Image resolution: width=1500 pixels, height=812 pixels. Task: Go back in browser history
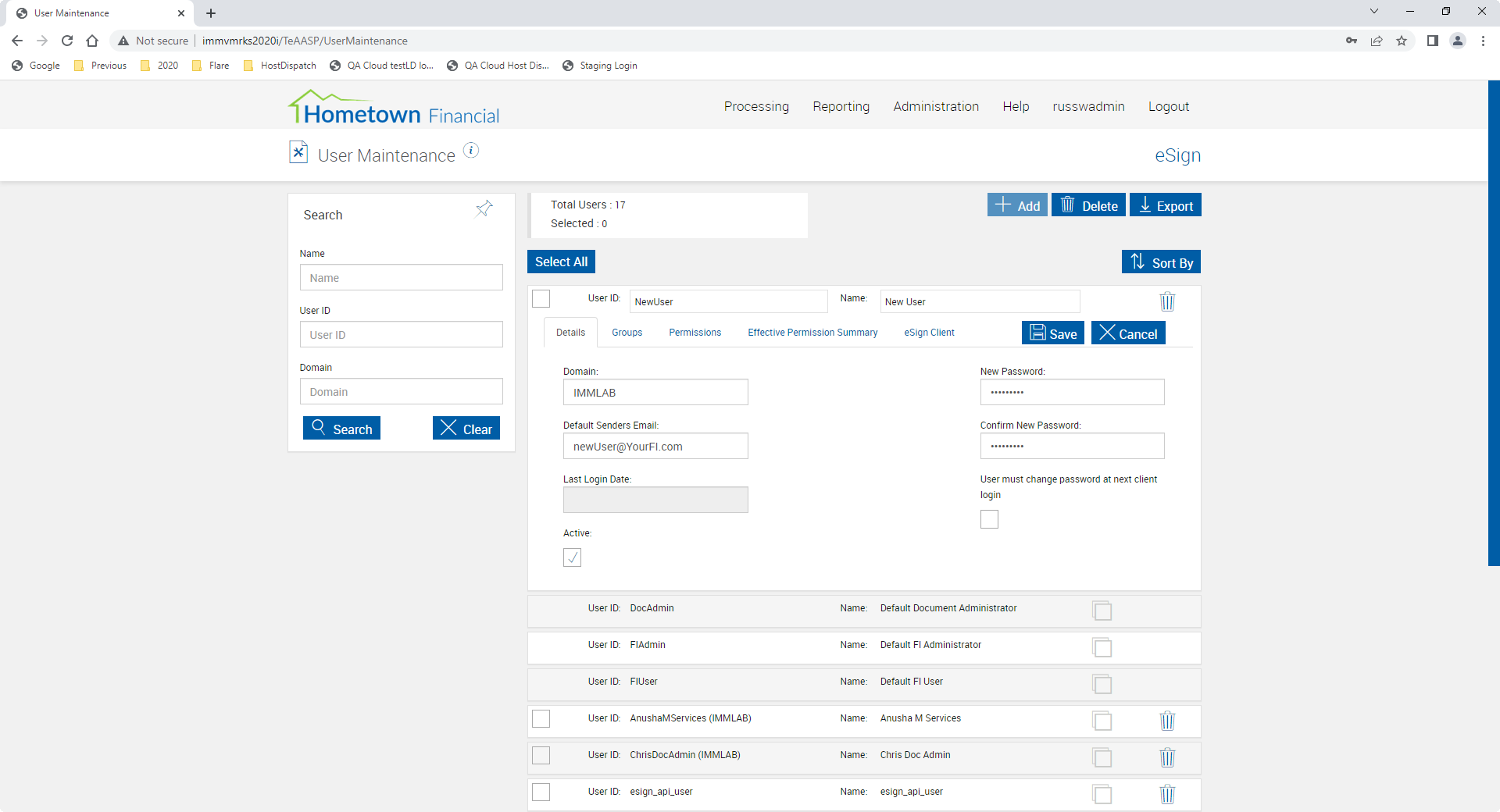click(x=17, y=41)
